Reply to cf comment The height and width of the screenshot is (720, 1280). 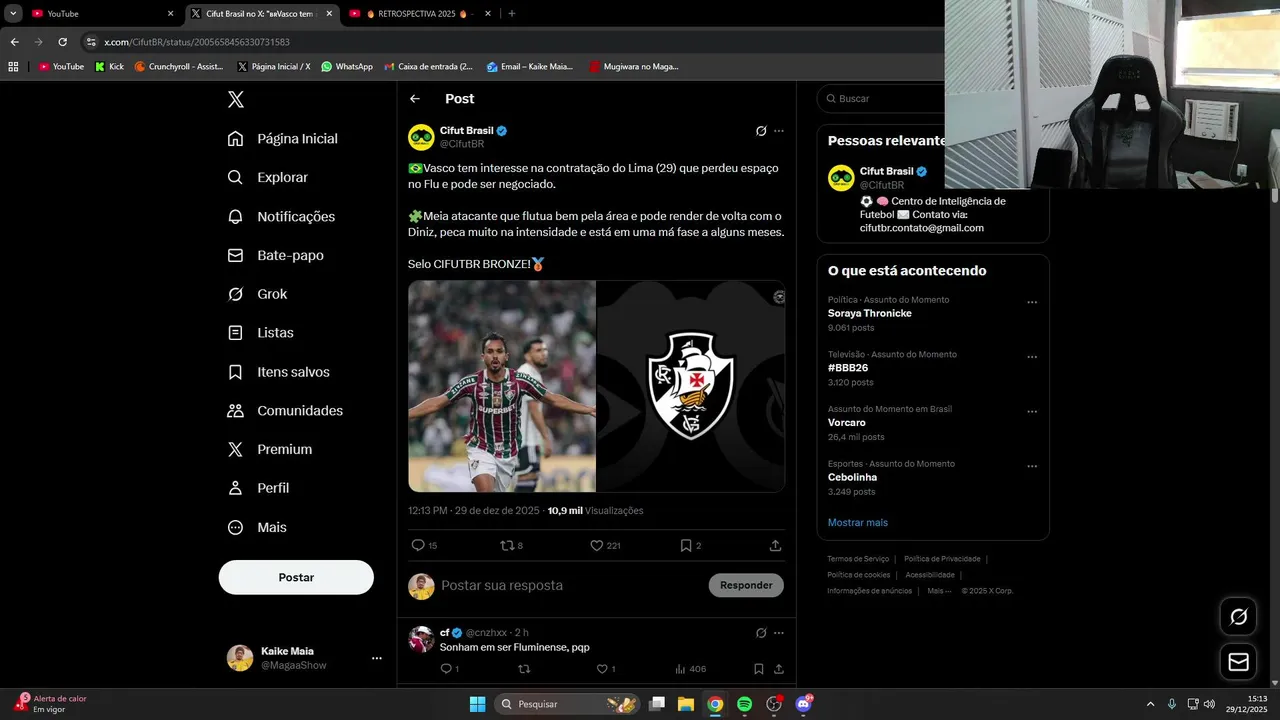coord(449,669)
